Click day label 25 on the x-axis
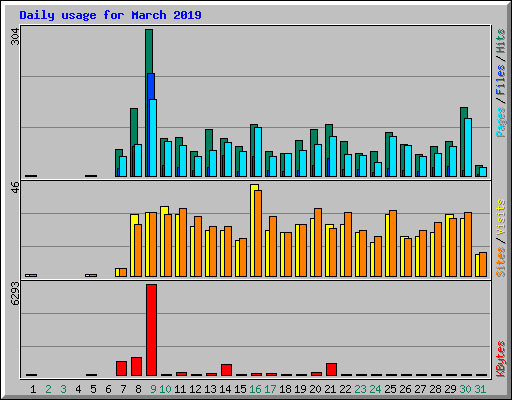The image size is (512, 400). 390,389
